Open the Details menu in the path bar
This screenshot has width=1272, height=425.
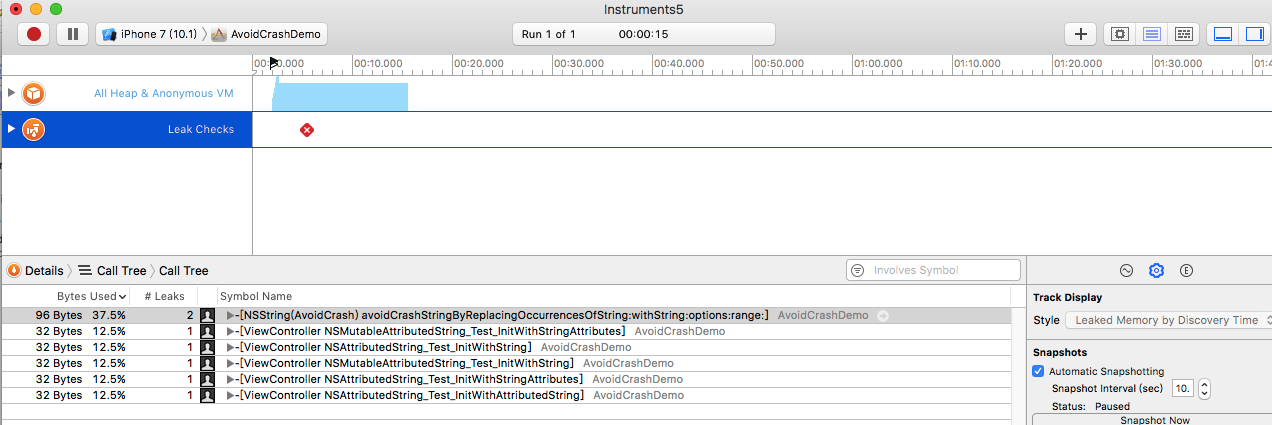pos(36,271)
